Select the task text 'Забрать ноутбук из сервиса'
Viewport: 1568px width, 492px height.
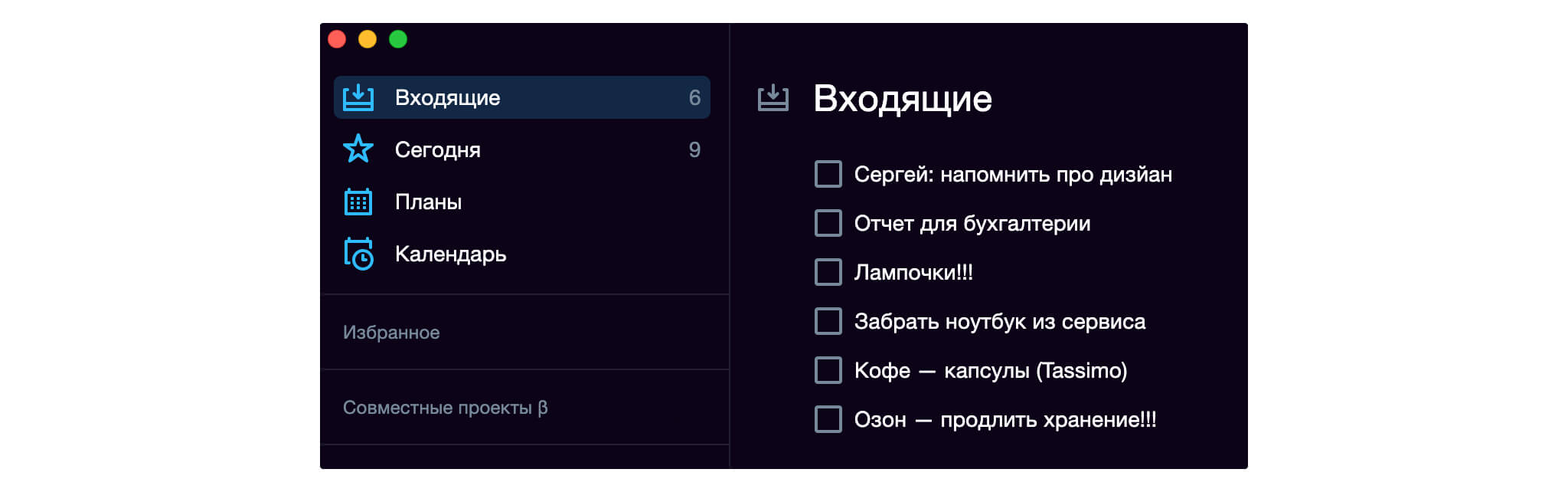(x=1000, y=322)
